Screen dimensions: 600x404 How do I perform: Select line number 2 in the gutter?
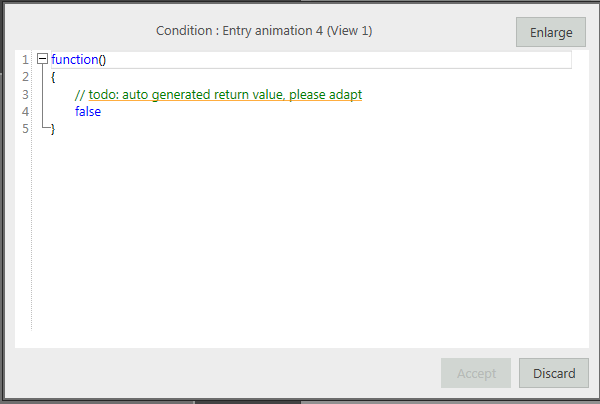point(25,77)
